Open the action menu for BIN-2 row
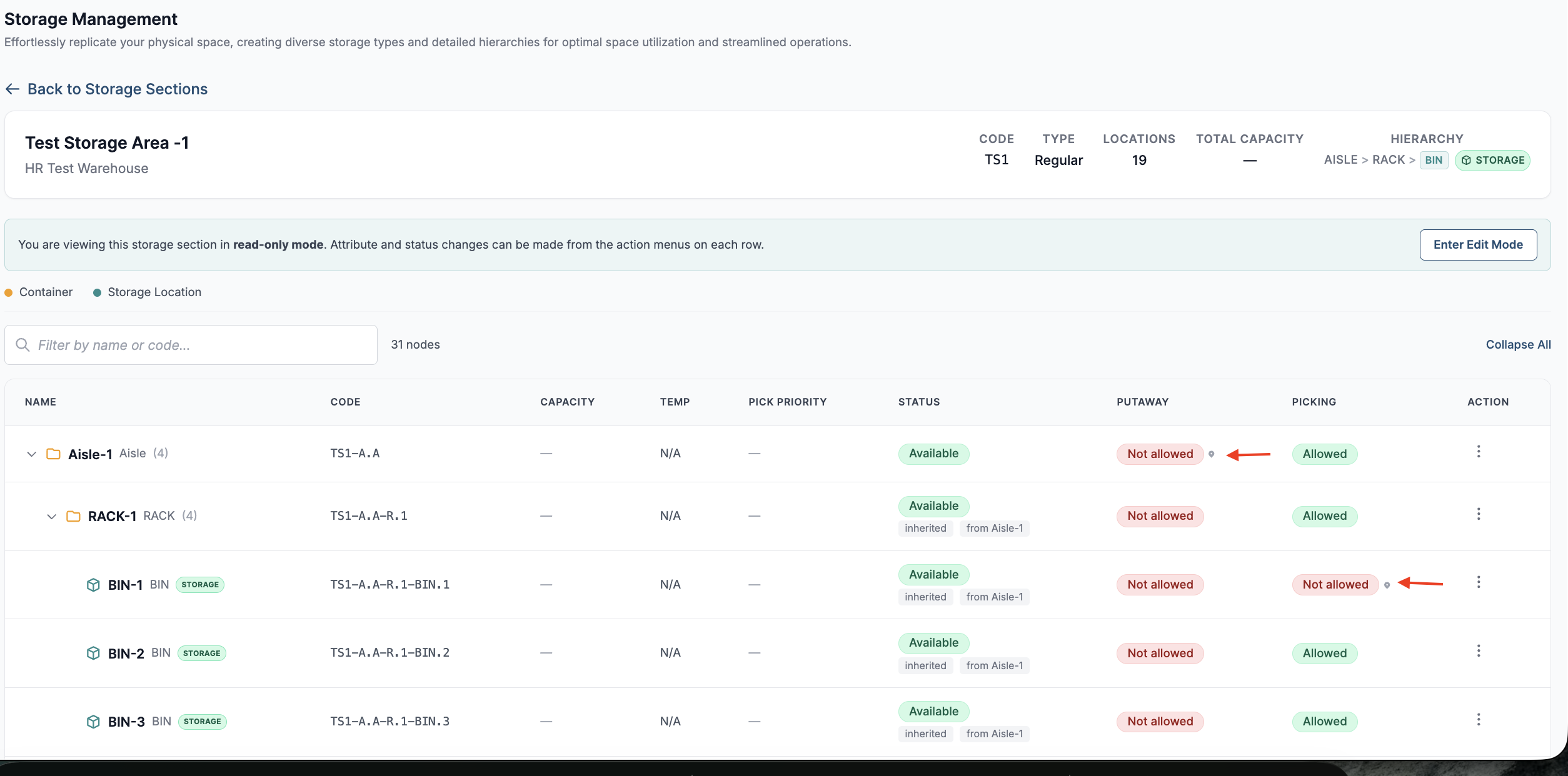Screen dimensions: 1568x776 (x=1478, y=651)
